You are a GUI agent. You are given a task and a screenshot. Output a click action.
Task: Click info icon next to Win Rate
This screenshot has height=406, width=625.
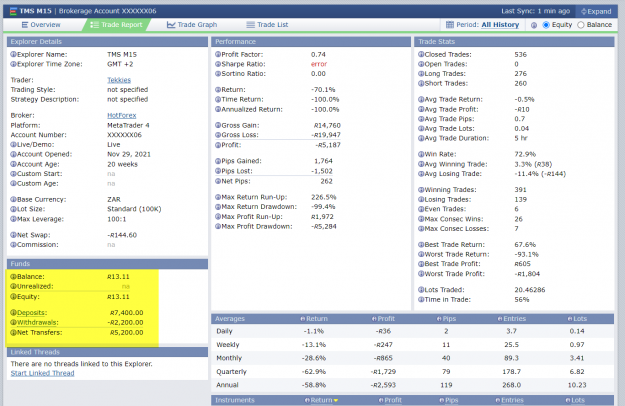[421, 154]
